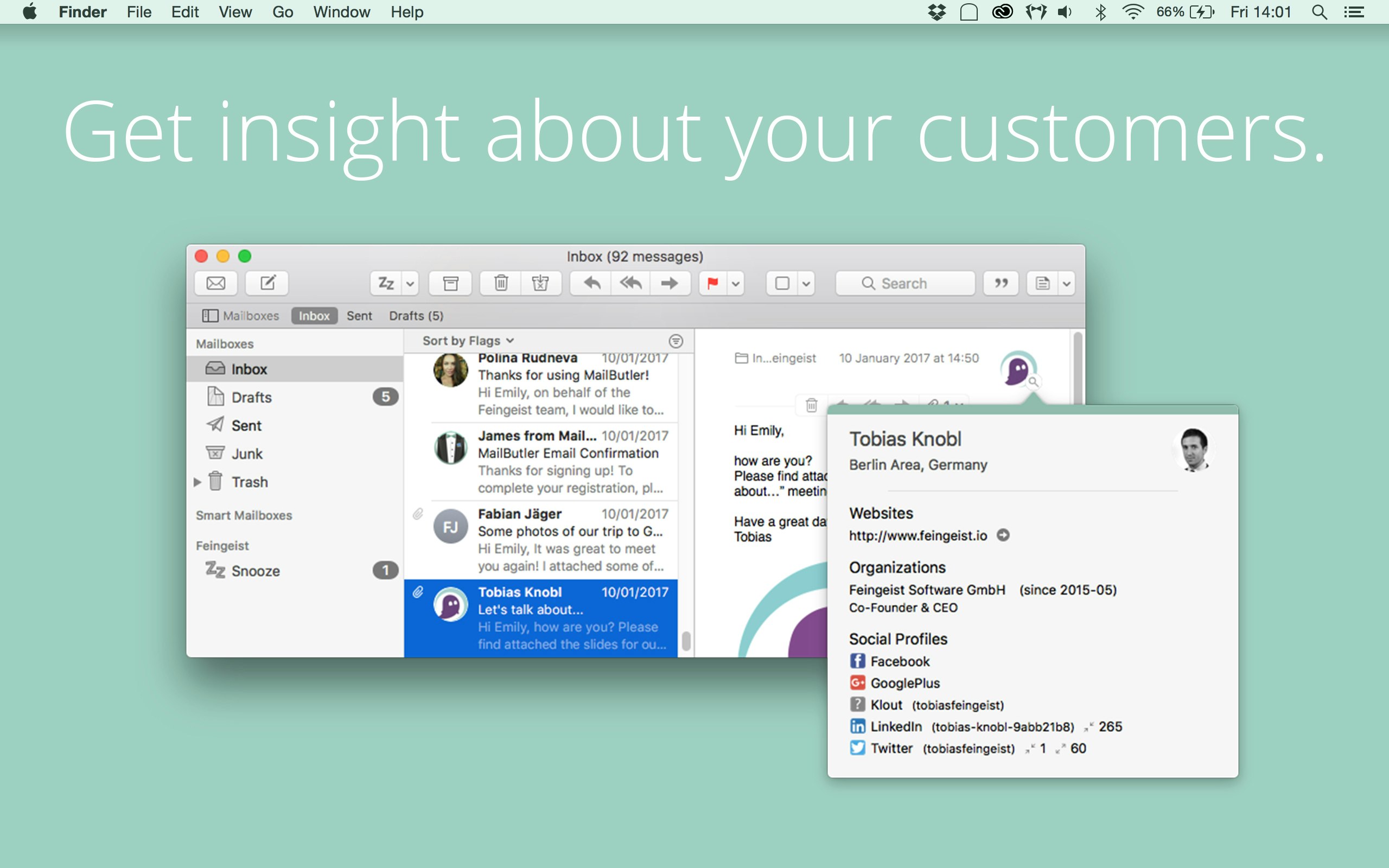The width and height of the screenshot is (1389, 868).
Task: Open the View menu
Action: (x=235, y=12)
